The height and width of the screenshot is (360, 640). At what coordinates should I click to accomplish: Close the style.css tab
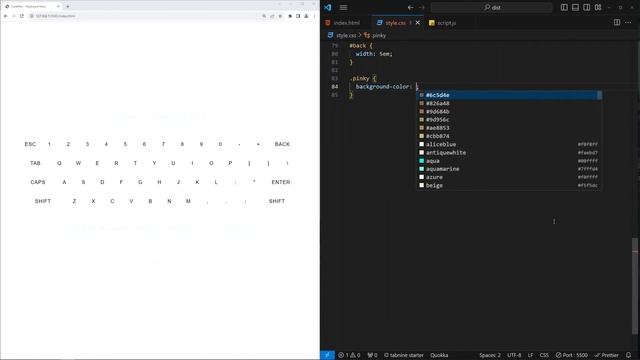point(418,23)
